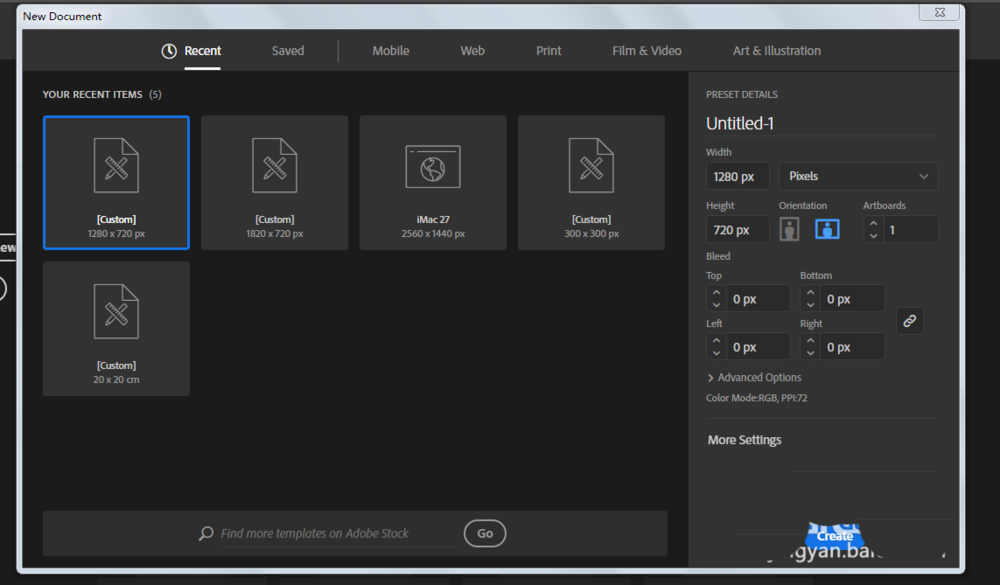Open More Settings

pyautogui.click(x=744, y=440)
